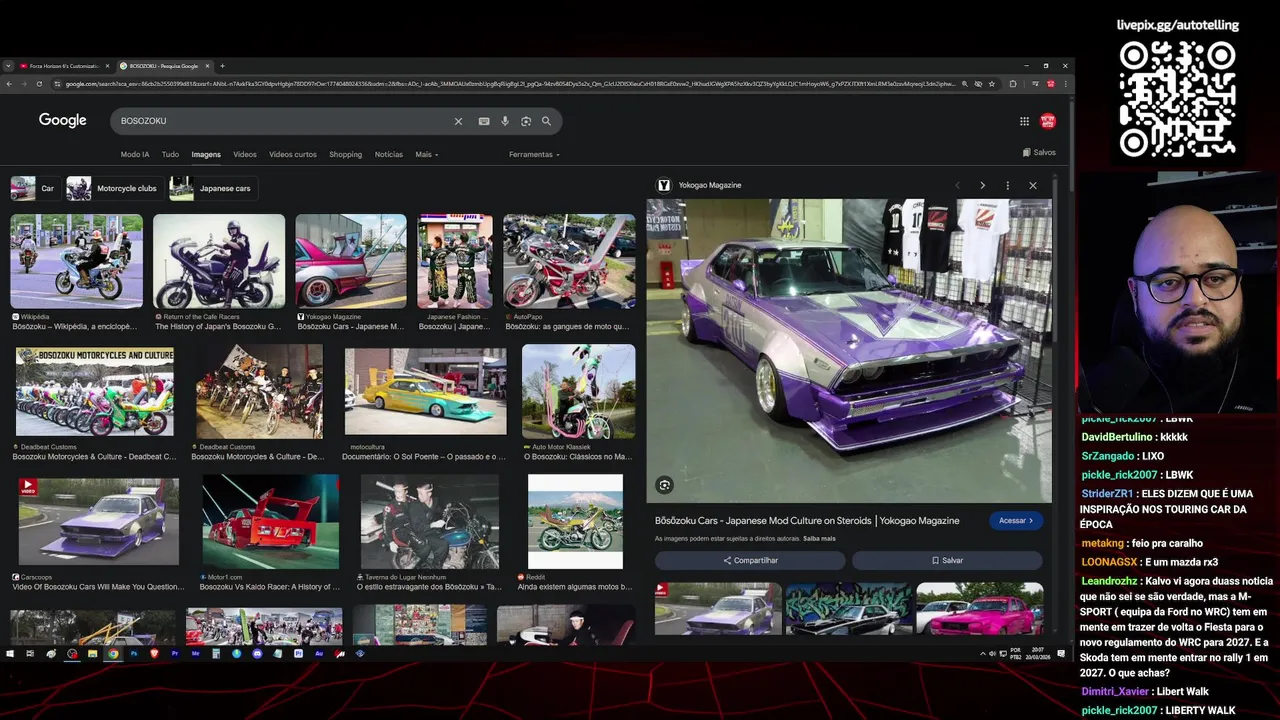This screenshot has height=720, width=1280.
Task: Filter images by Japanese cars chip
Action: click(211, 188)
